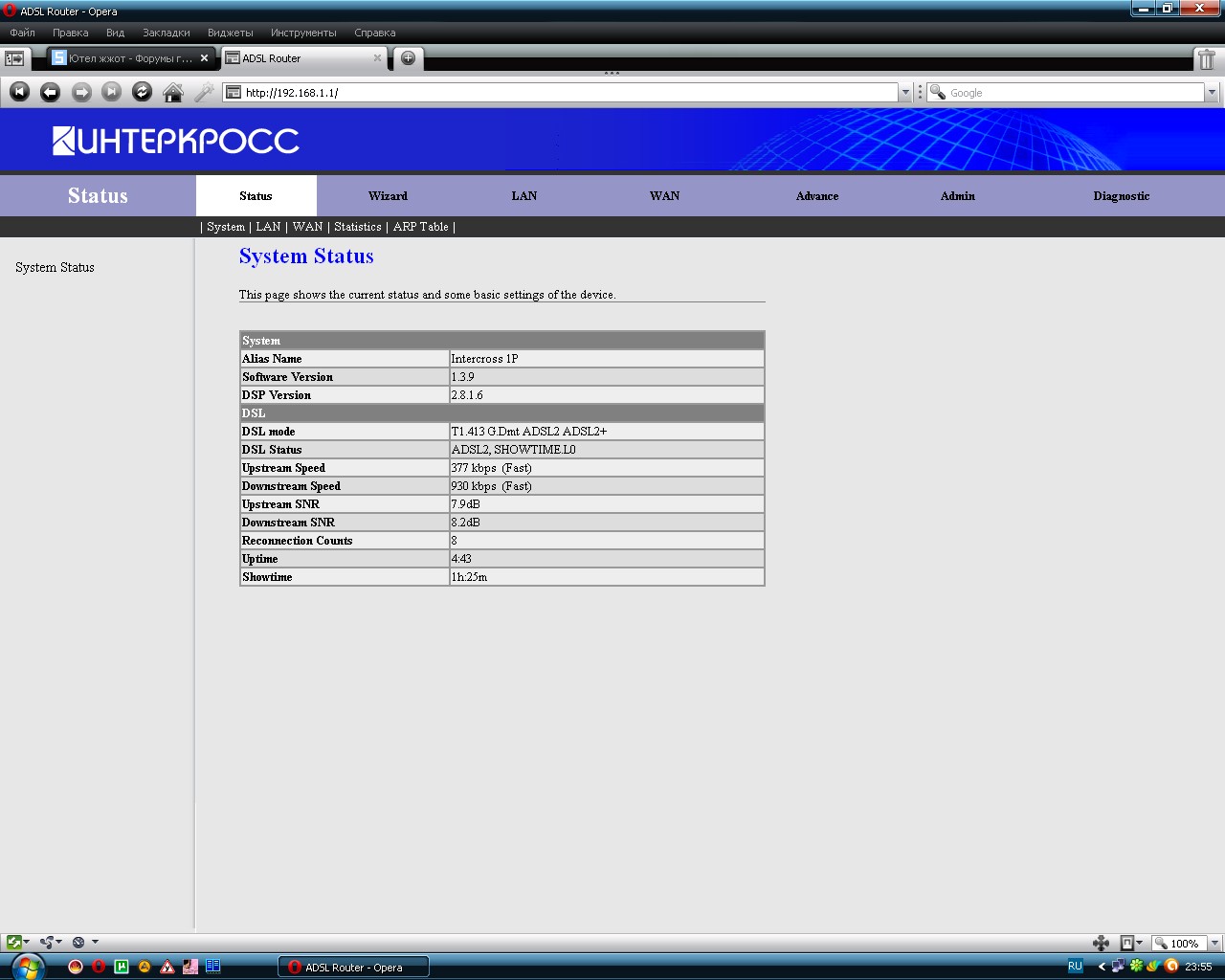1225x980 pixels.
Task: Open the zoom level 100% dropdown
Action: click(x=1214, y=944)
